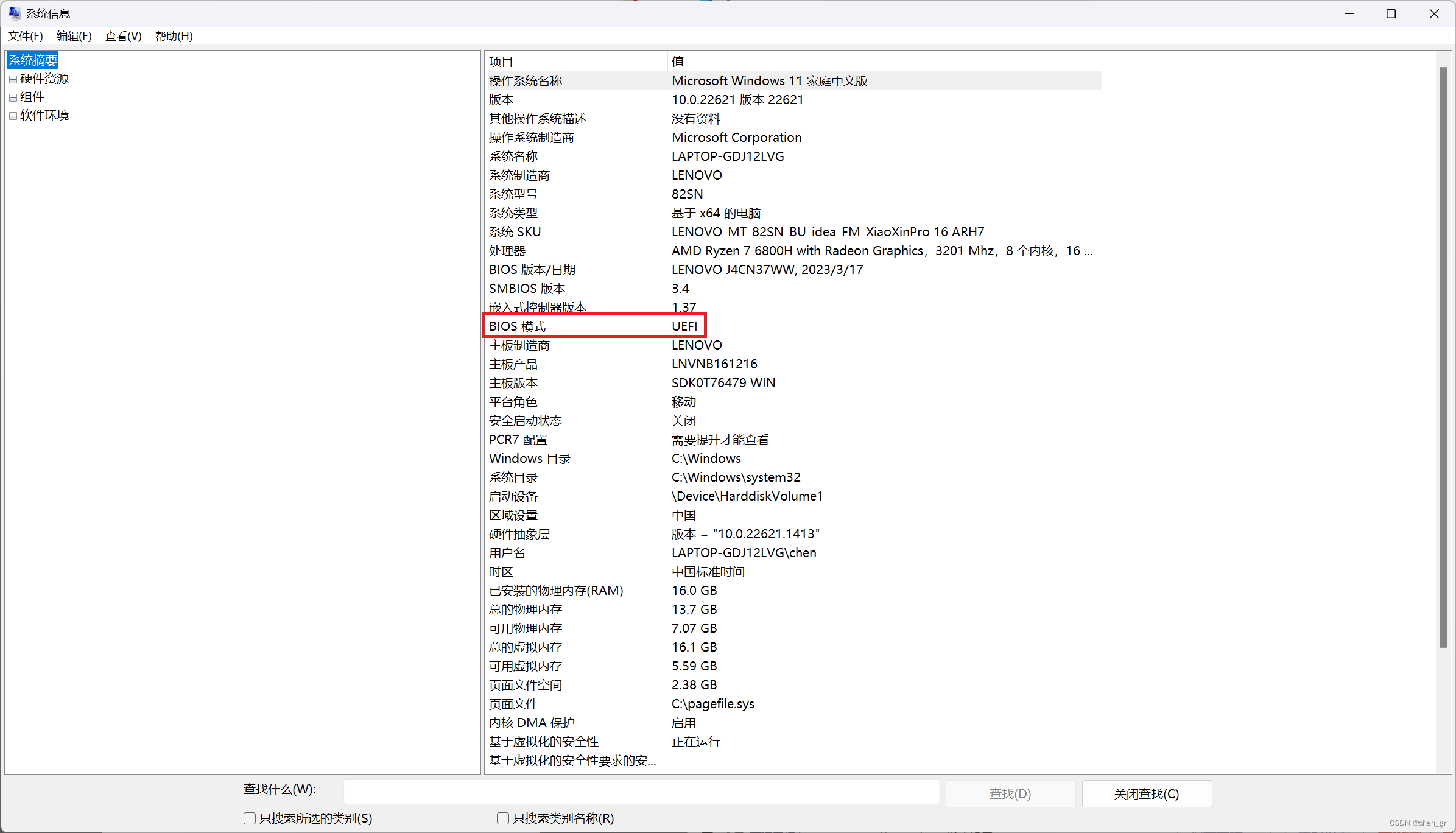
Task: Select the 处理器 row
Action: coord(507,251)
